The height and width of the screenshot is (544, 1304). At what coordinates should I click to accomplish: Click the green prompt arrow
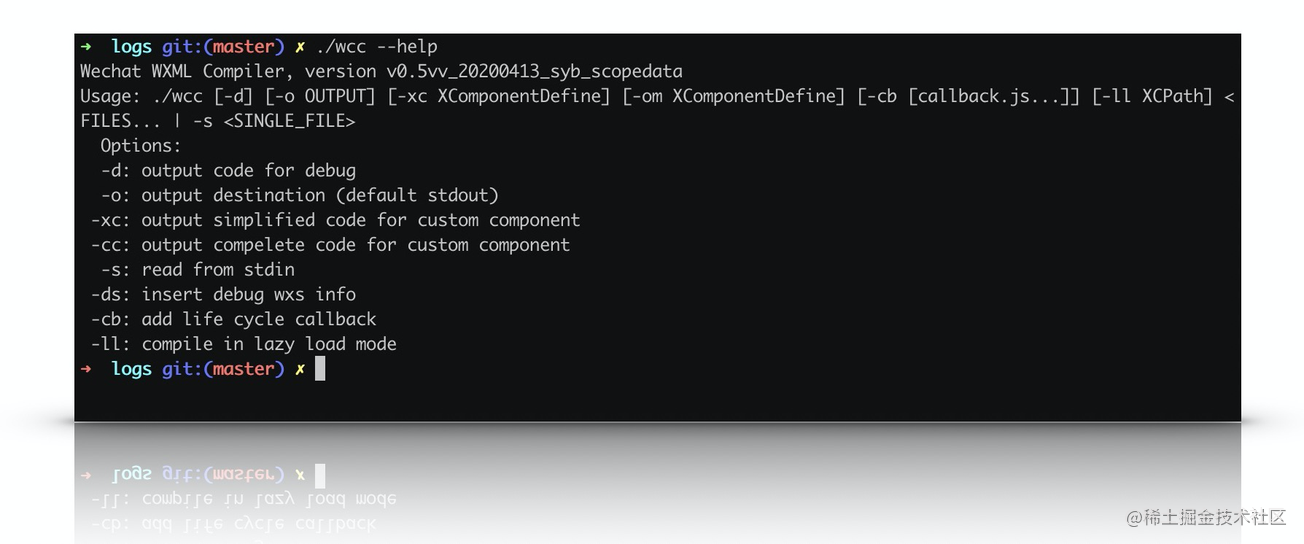(x=87, y=47)
